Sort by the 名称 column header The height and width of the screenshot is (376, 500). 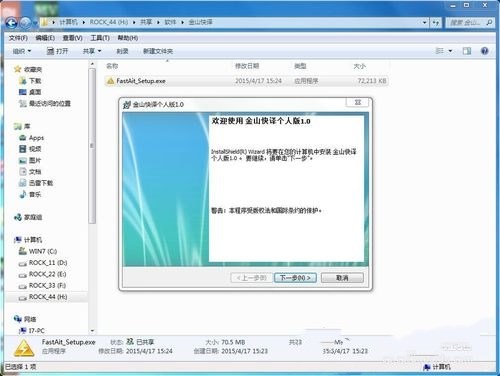click(112, 66)
